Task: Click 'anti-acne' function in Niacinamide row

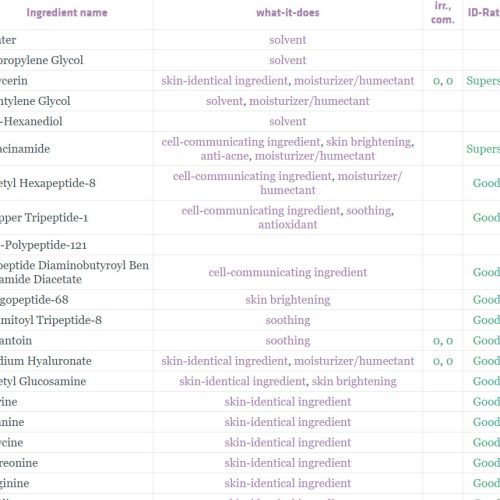Action: click(x=225, y=156)
